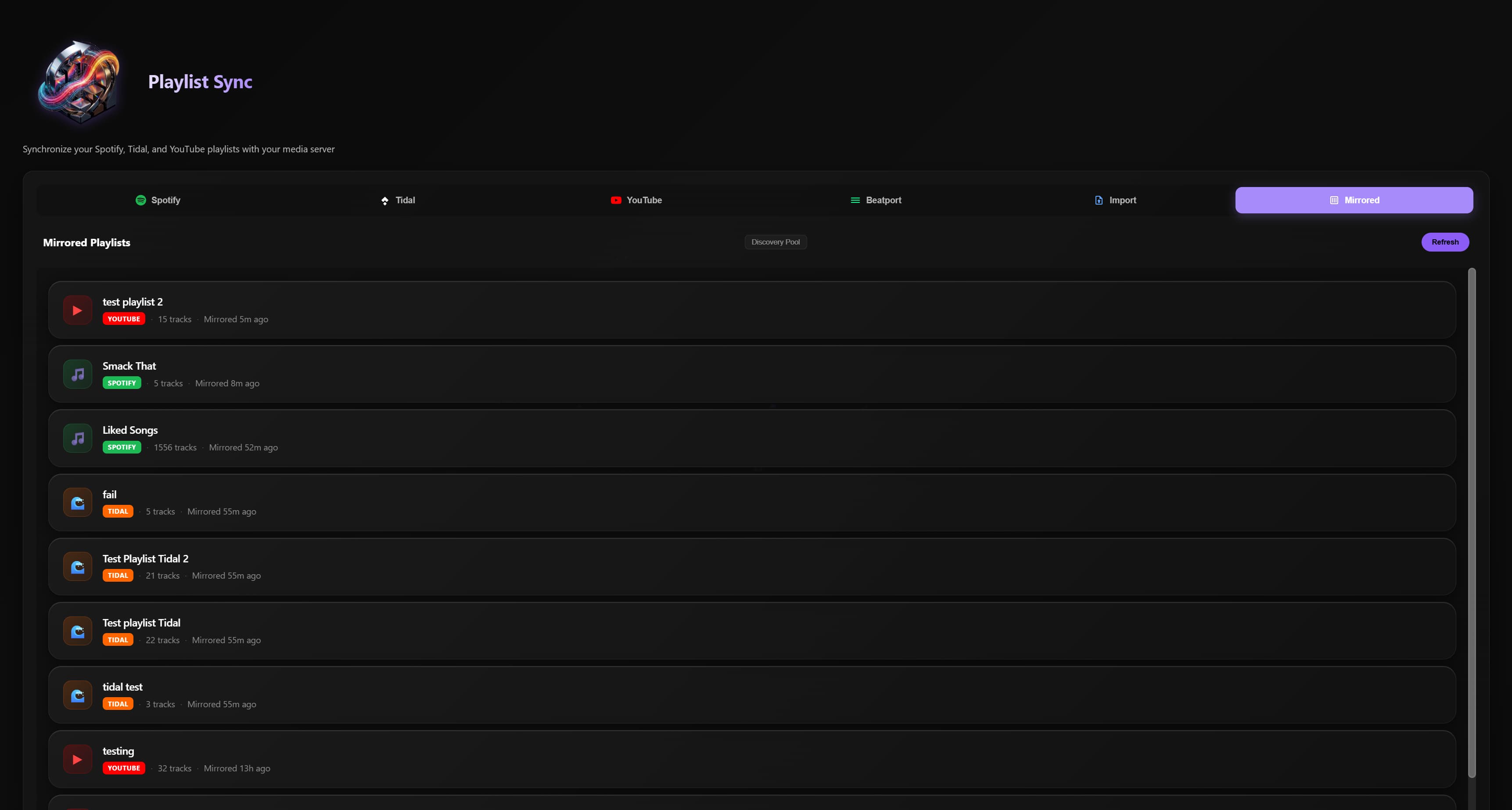Click '1556 tracks' count on Liked Songs
Image resolution: width=1512 pixels, height=810 pixels.
tap(175, 447)
